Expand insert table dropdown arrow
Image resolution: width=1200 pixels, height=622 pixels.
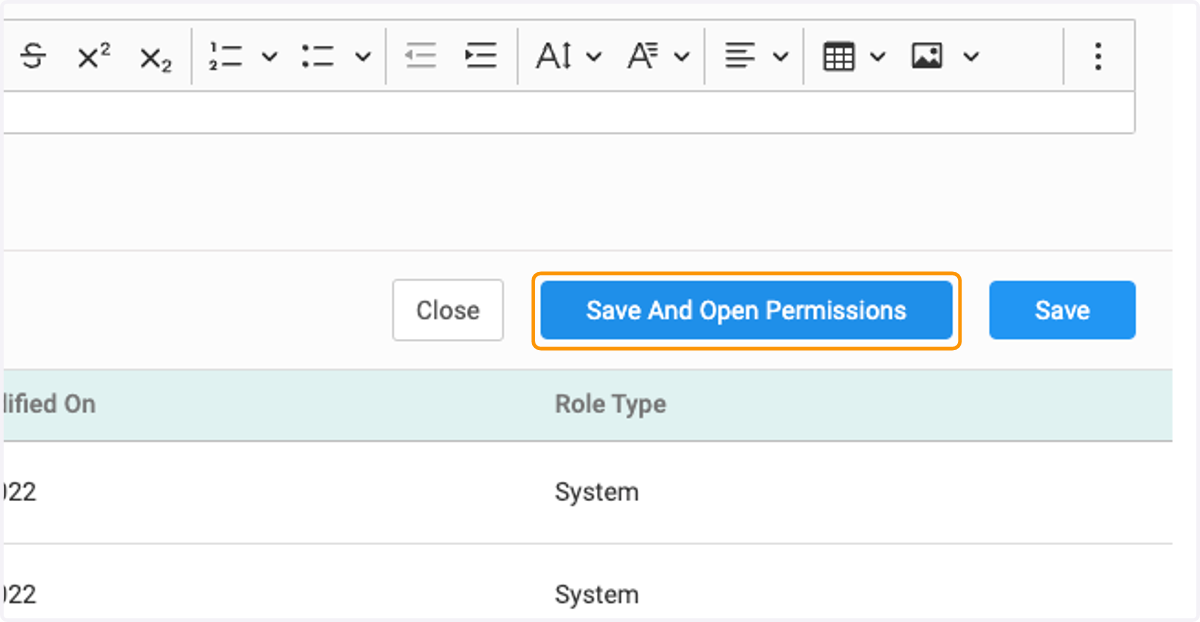(877, 57)
